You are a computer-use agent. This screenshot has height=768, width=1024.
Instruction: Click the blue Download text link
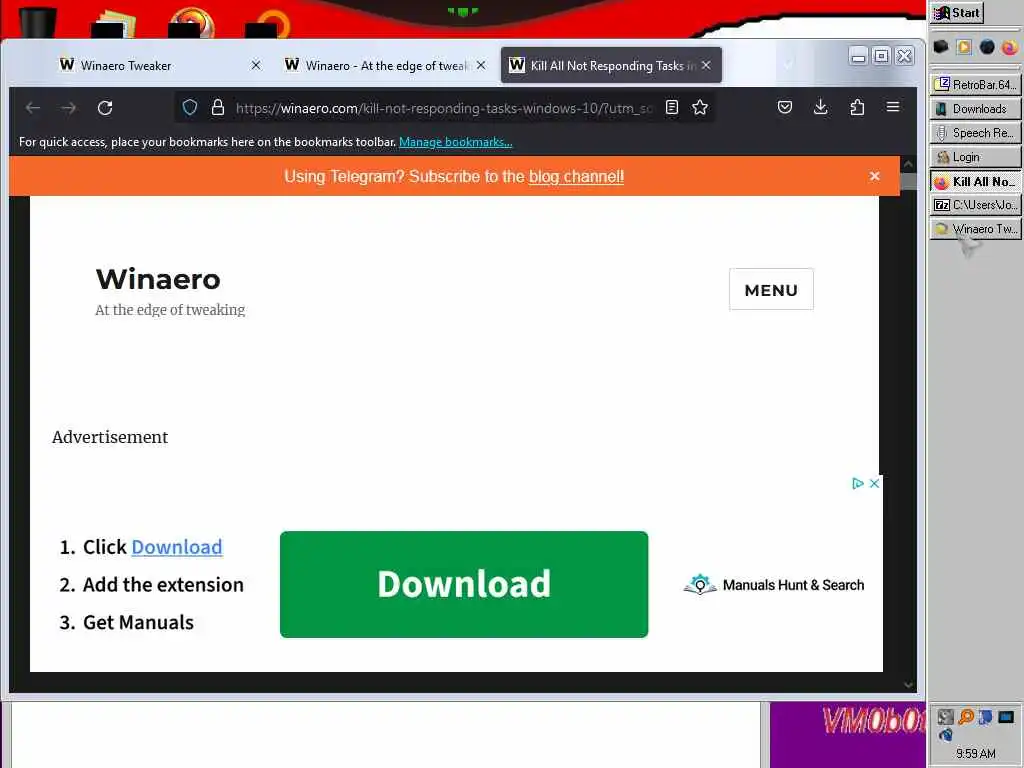(x=177, y=547)
